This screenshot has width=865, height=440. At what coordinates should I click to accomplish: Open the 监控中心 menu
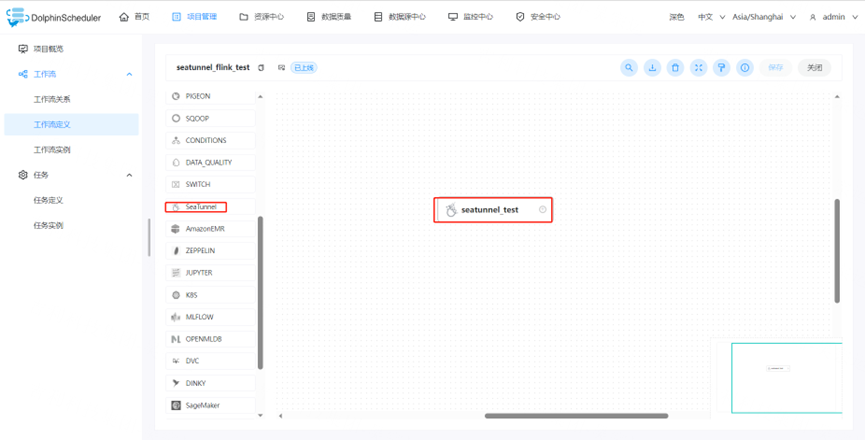(470, 17)
